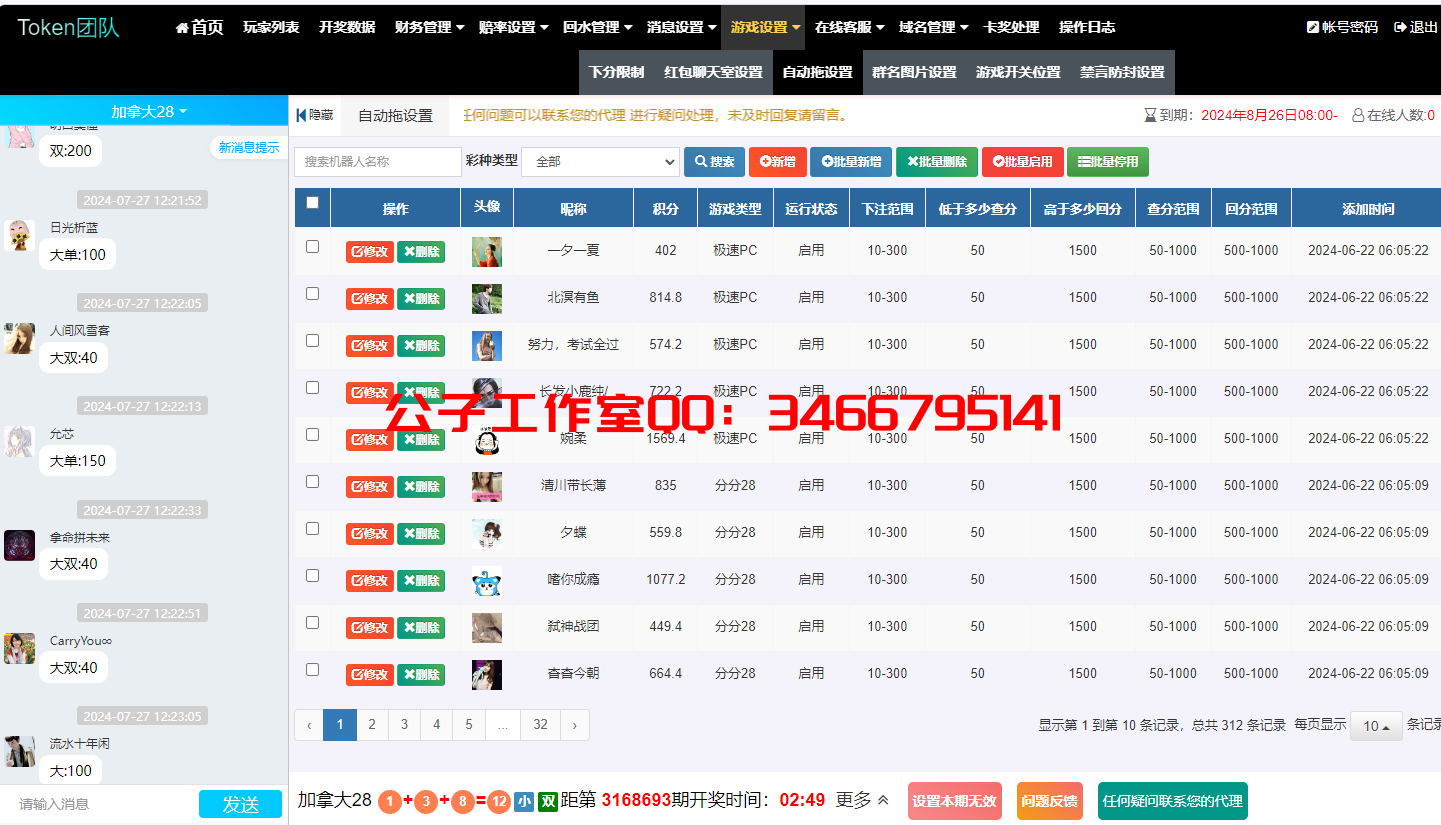Open the 彩种类型 combo box

(x=600, y=161)
